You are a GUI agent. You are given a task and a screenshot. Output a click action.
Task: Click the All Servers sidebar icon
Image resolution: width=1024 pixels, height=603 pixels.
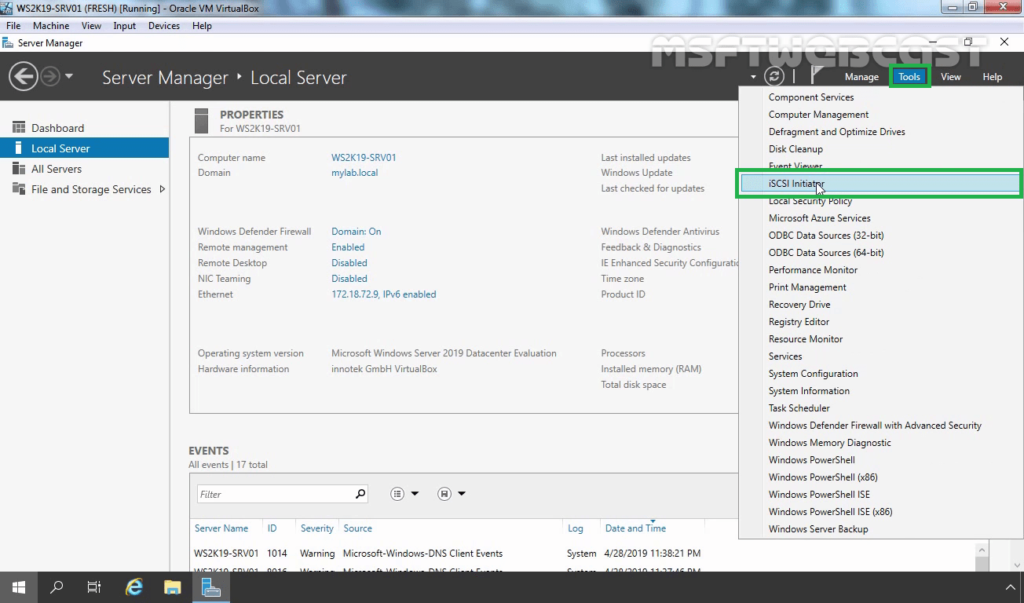point(19,168)
